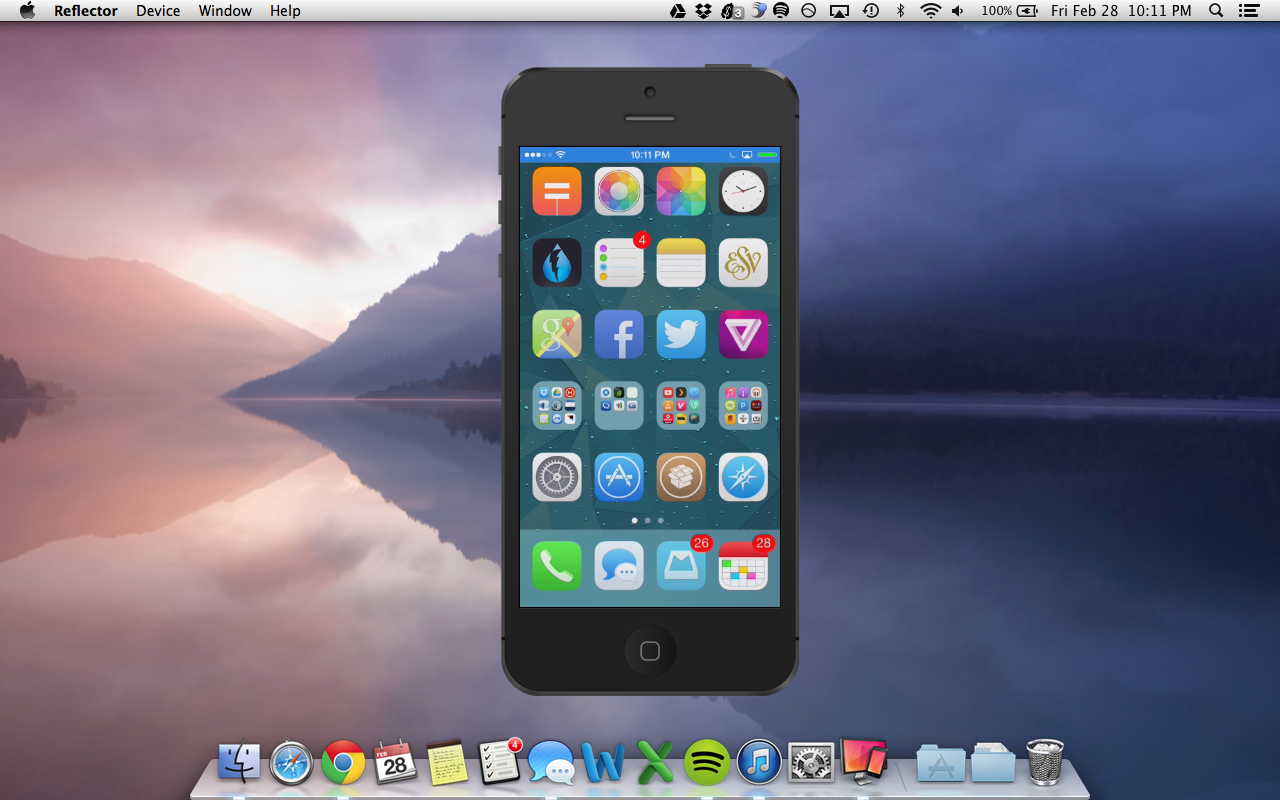Open the Clock app on the iPhone

point(743,191)
